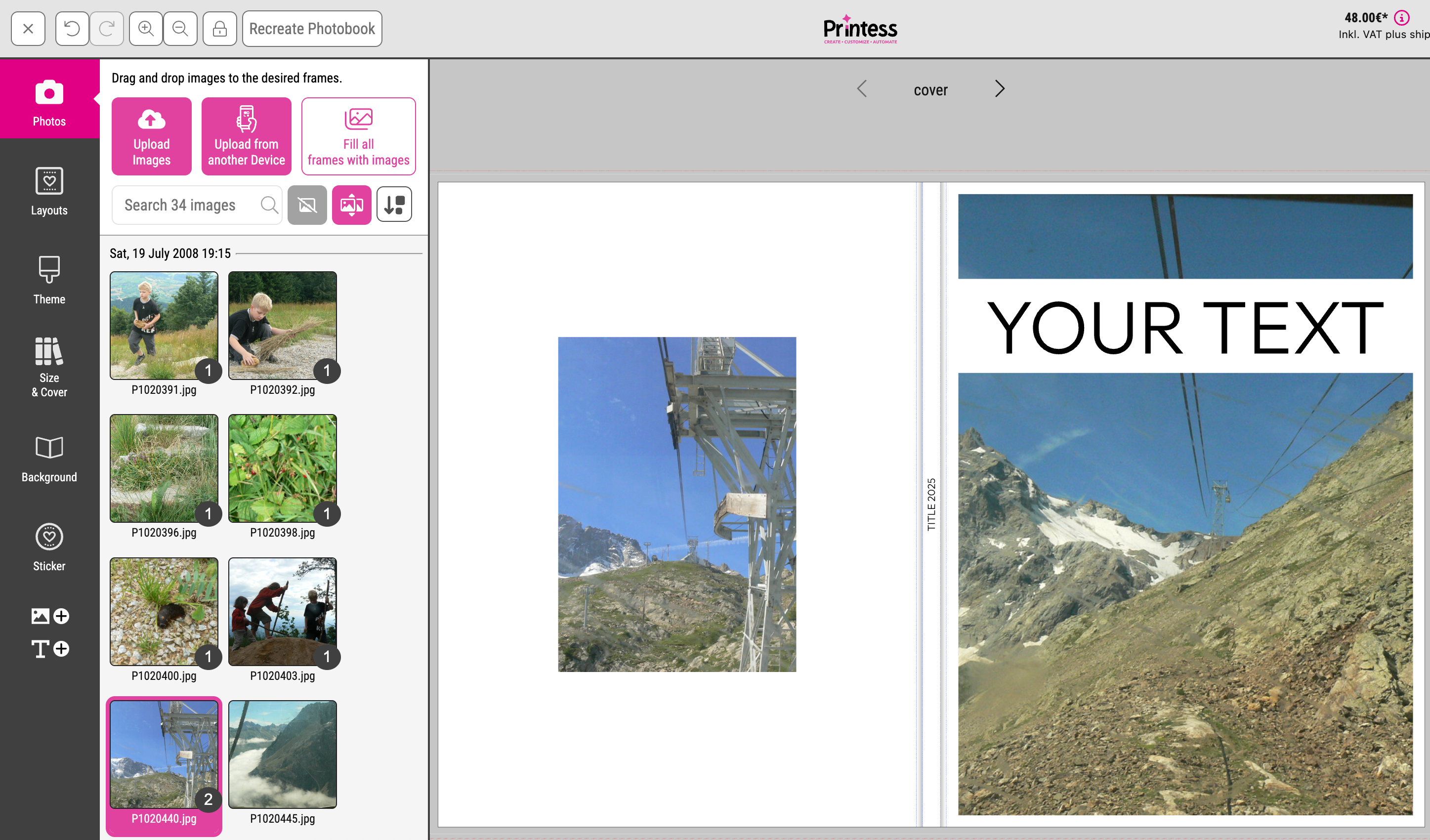Select thumbnail P1020391.jpg
1430x840 pixels.
coord(164,325)
